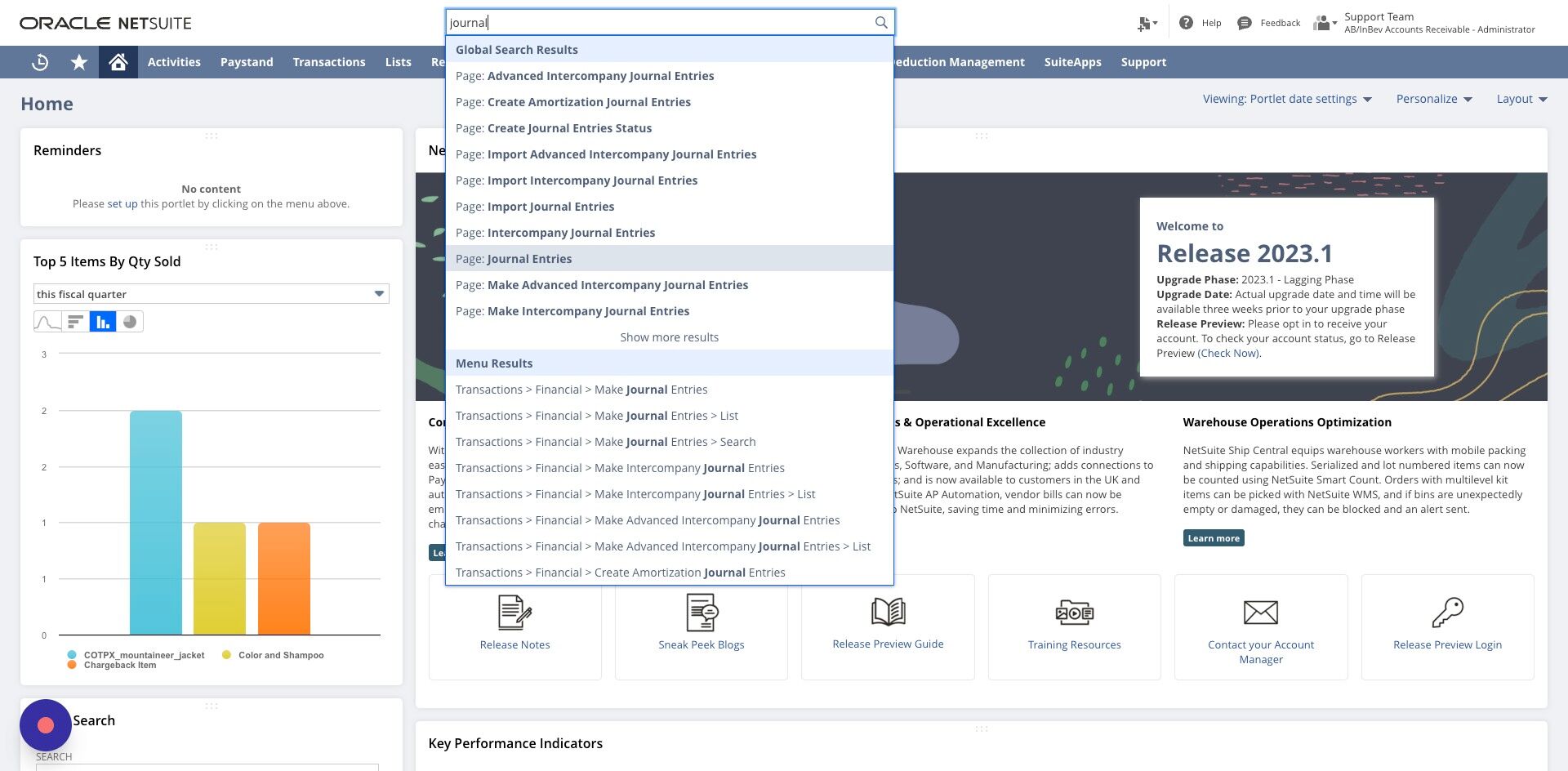Grab the Top 5 Items portlet handle

point(212,247)
